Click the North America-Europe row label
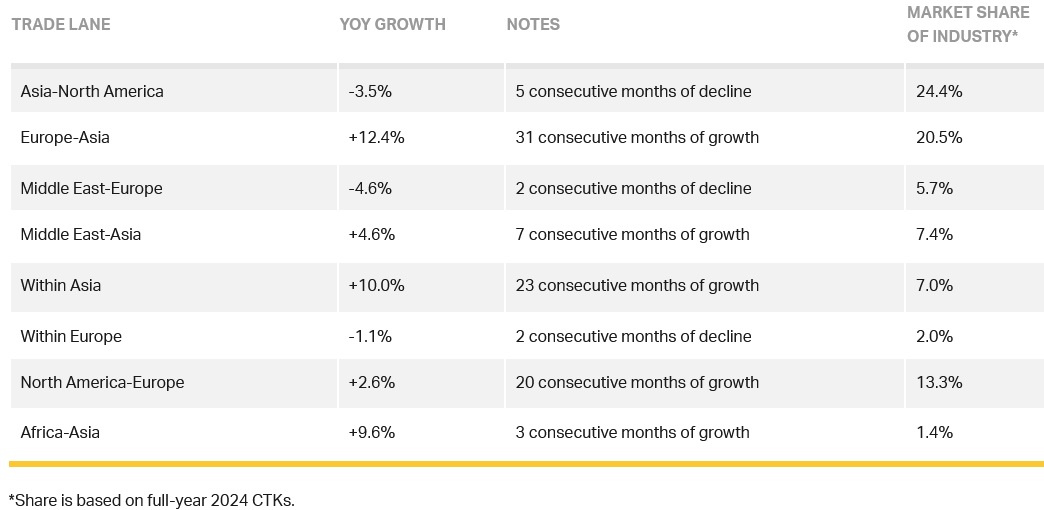This screenshot has width=1044, height=510. [x=102, y=382]
